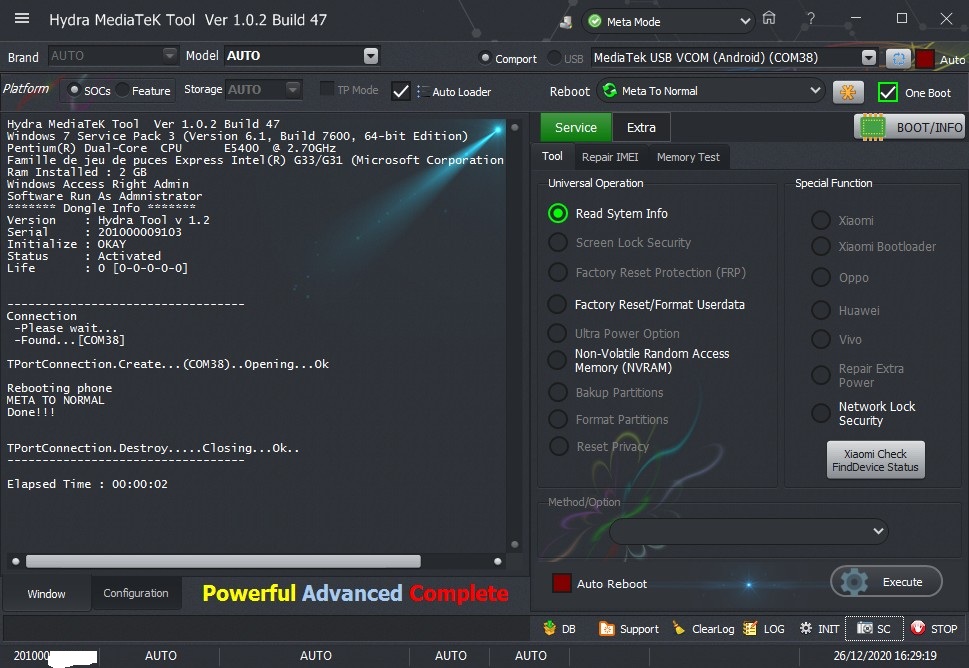Select the Bakup Partitions option
The width and height of the screenshot is (969, 668).
pyautogui.click(x=557, y=392)
